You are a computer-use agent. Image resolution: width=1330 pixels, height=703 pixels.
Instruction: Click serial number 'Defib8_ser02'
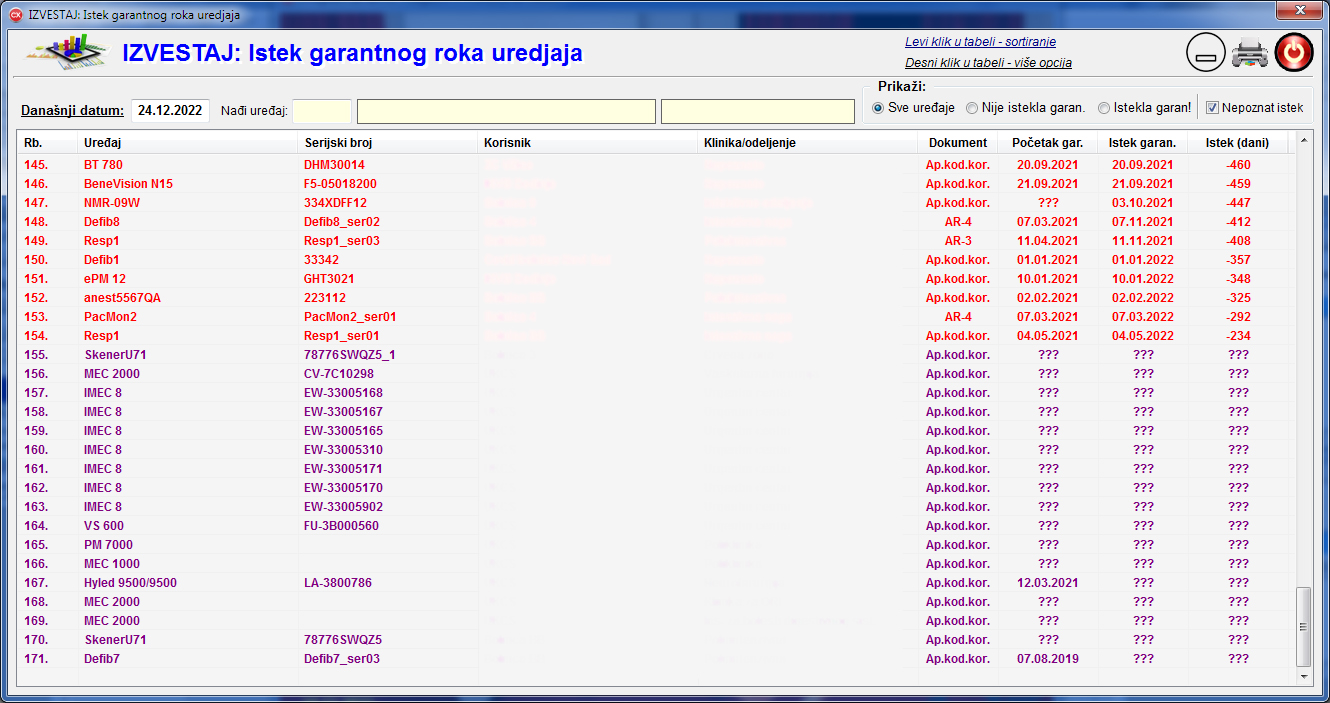click(x=342, y=222)
